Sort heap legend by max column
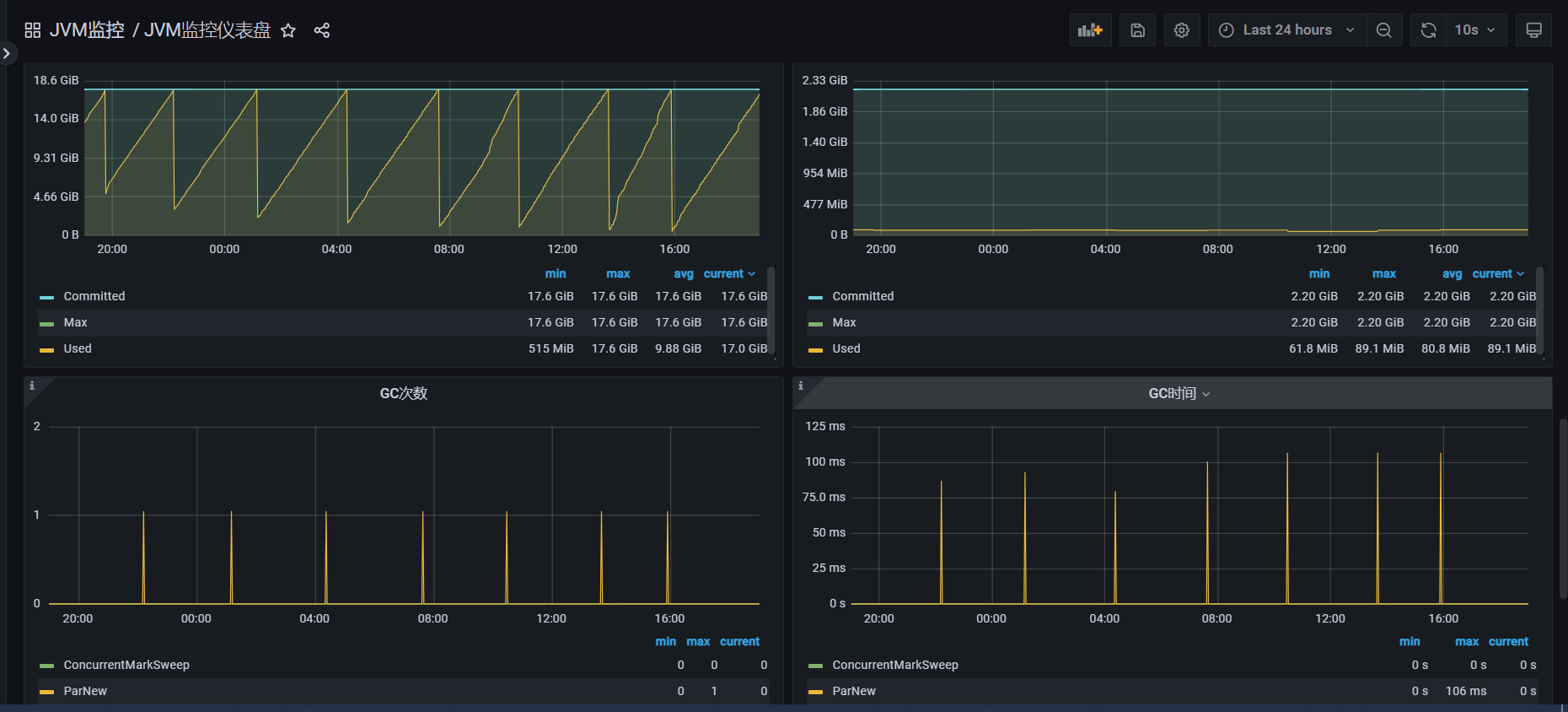1568x712 pixels. pos(618,274)
